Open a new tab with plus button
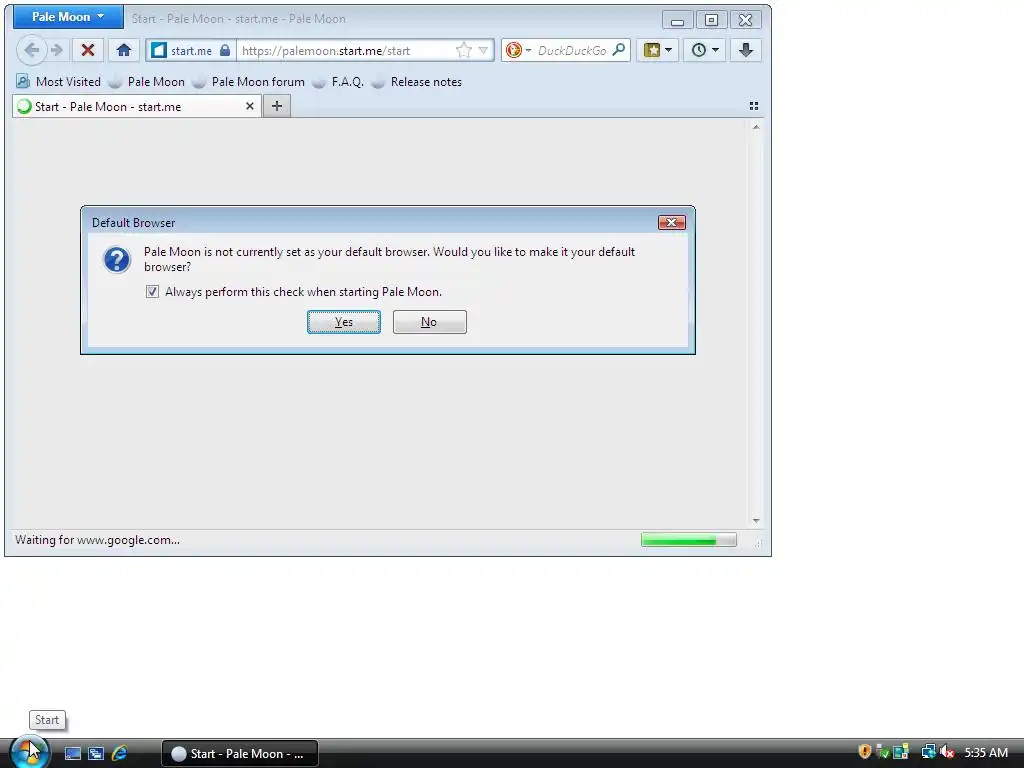 point(277,106)
